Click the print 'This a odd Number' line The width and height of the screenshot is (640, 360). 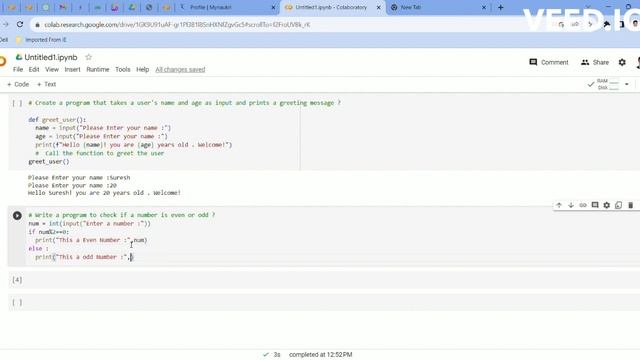84,257
